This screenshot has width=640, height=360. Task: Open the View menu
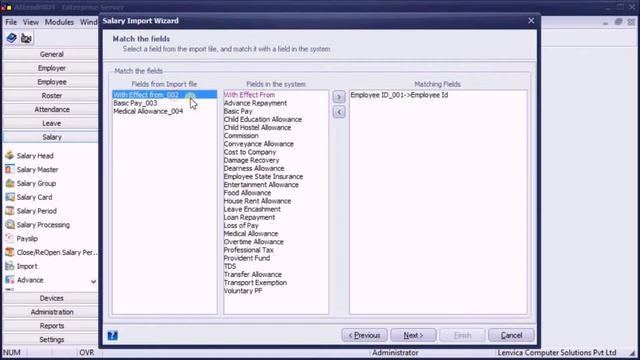[x=31, y=22]
